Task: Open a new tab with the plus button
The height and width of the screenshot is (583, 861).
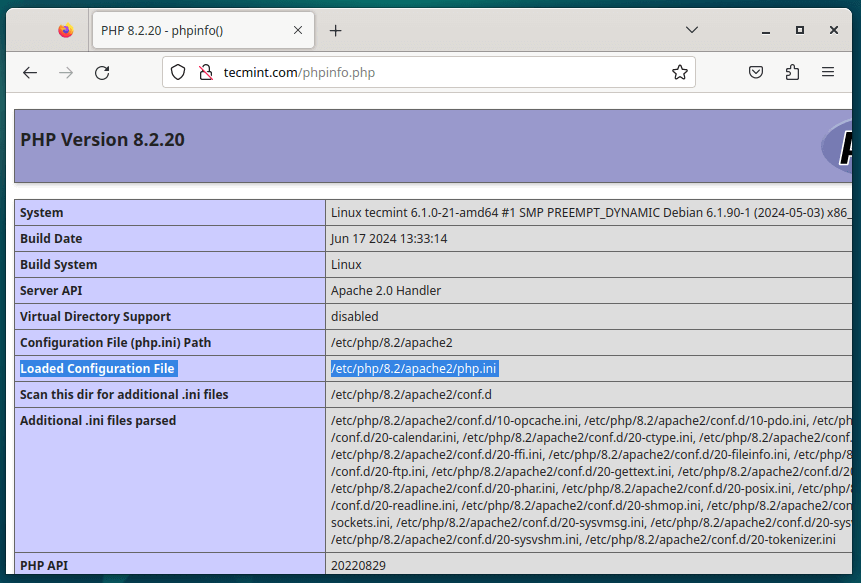Action: [335, 30]
